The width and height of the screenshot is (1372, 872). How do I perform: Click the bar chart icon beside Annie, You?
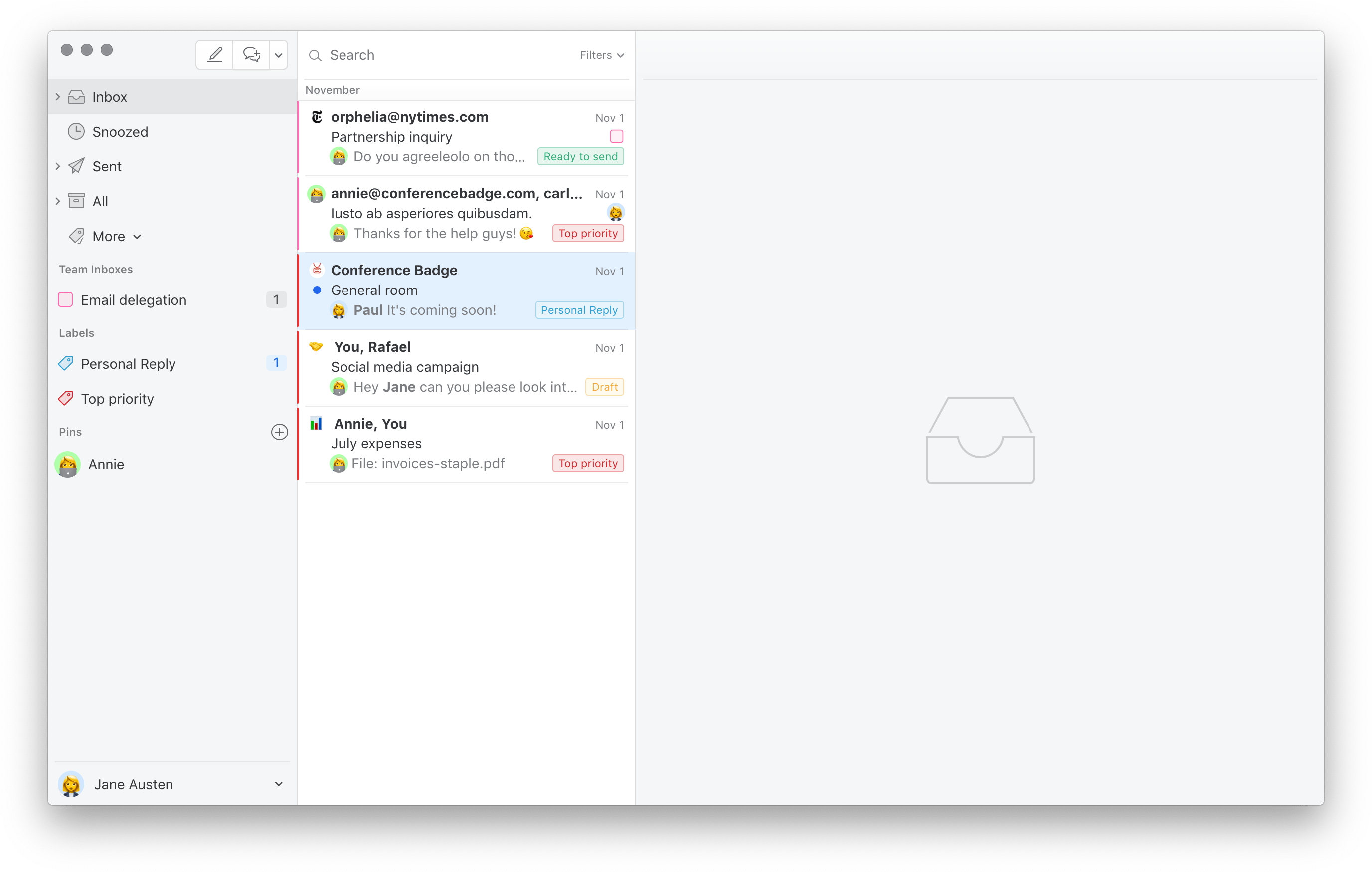pos(316,423)
